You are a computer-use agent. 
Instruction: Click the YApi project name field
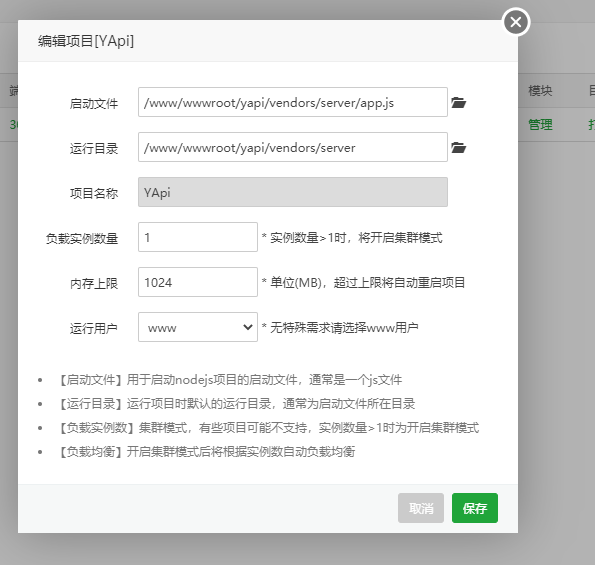[x=293, y=192]
